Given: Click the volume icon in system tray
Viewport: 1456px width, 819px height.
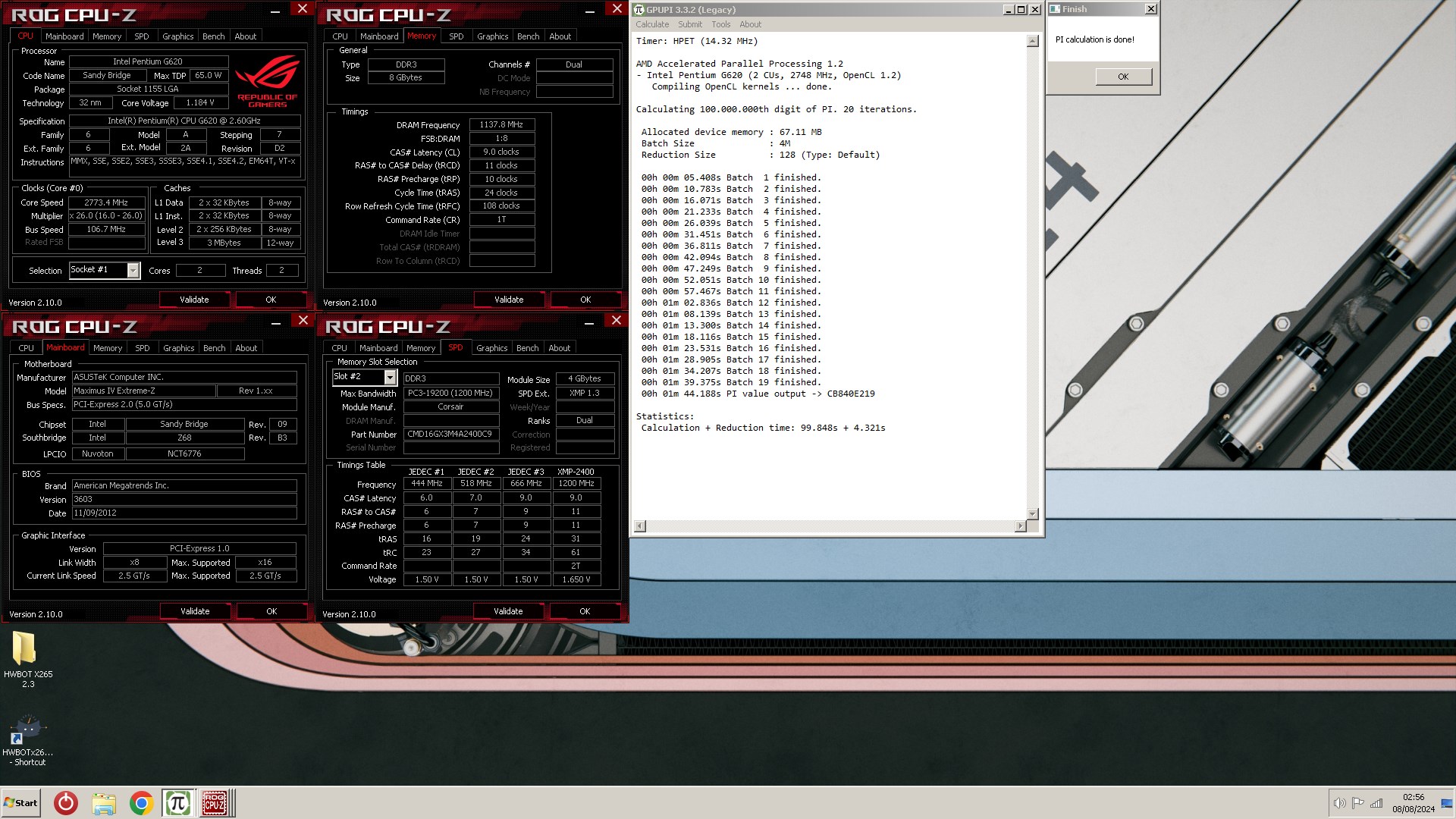Looking at the screenshot, I should (x=1339, y=803).
